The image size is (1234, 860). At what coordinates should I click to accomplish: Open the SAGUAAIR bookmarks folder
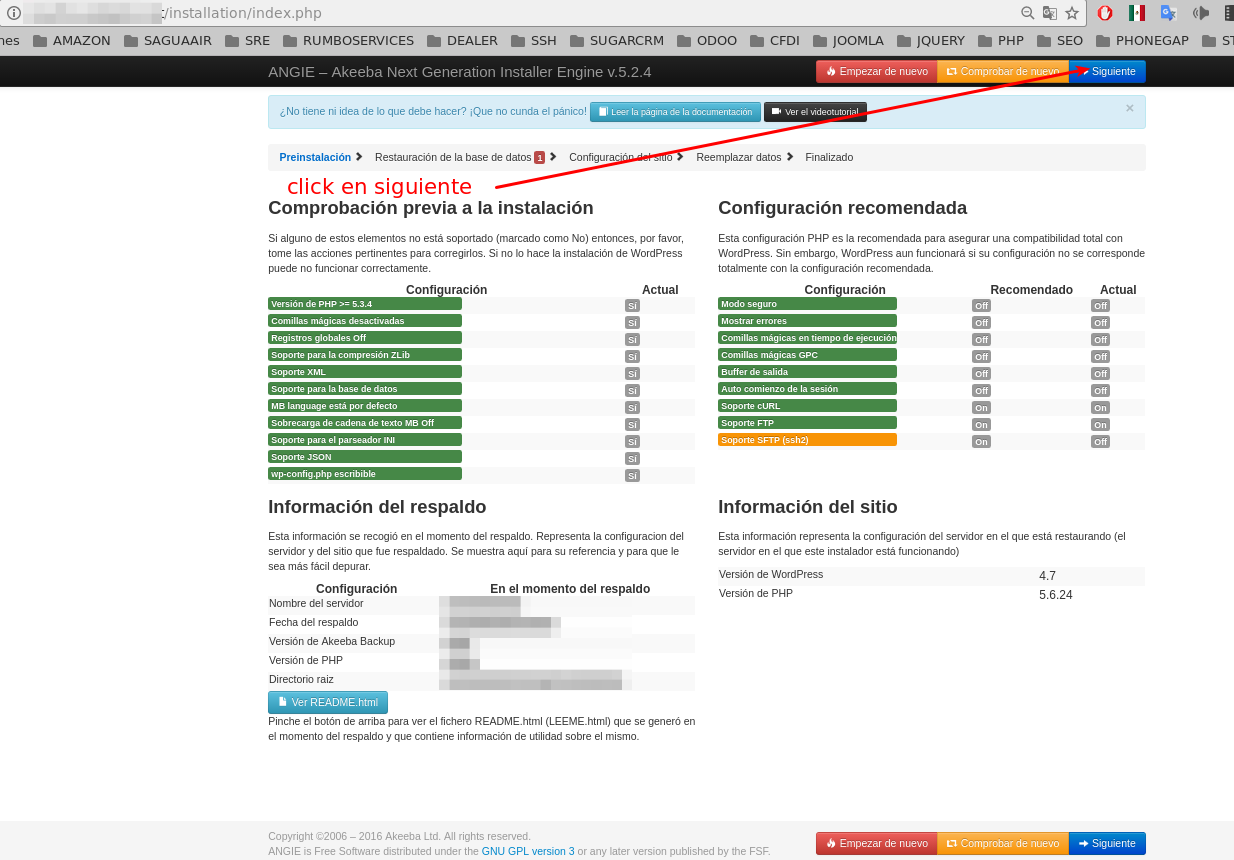pos(168,41)
